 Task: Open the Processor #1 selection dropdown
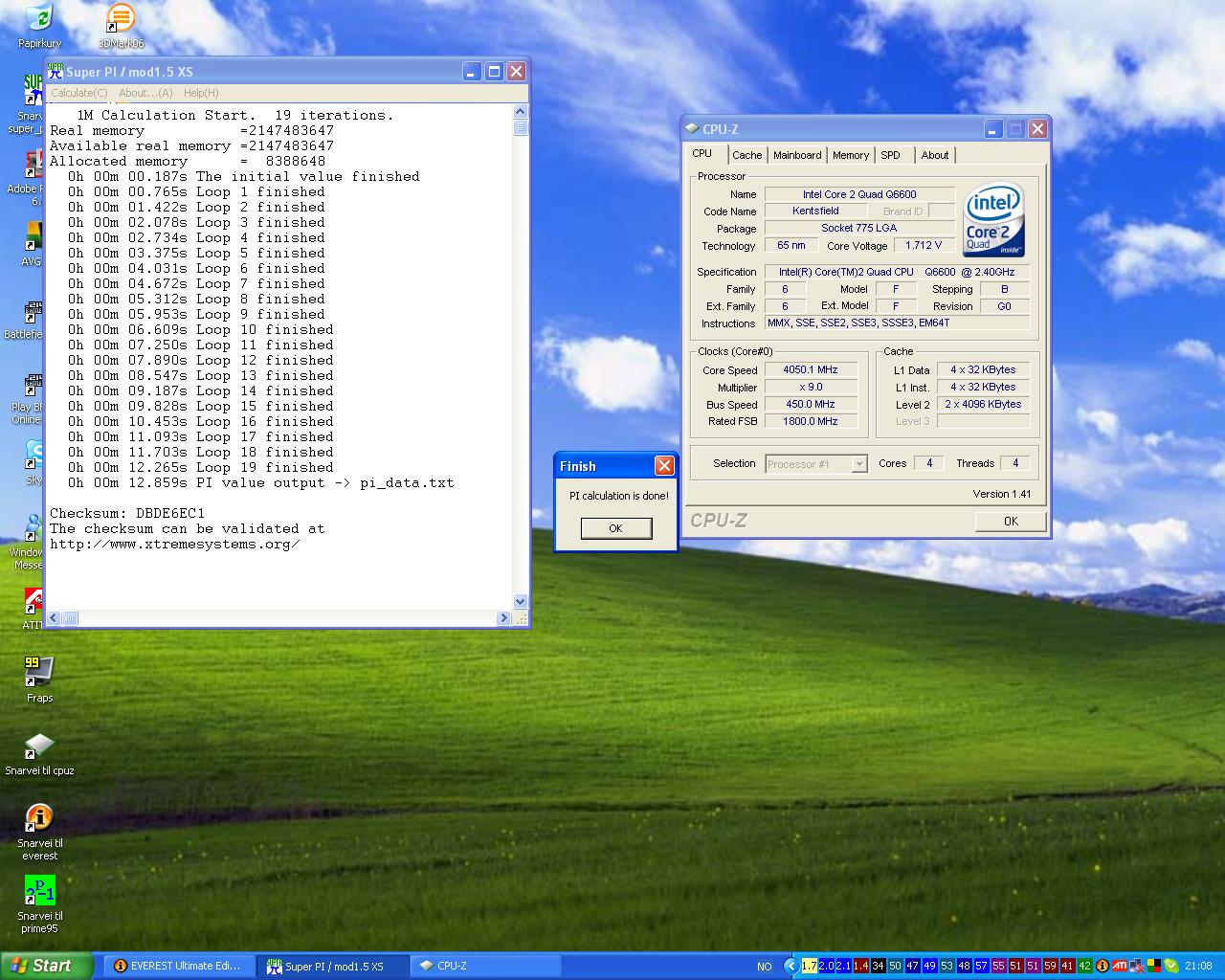click(x=816, y=464)
